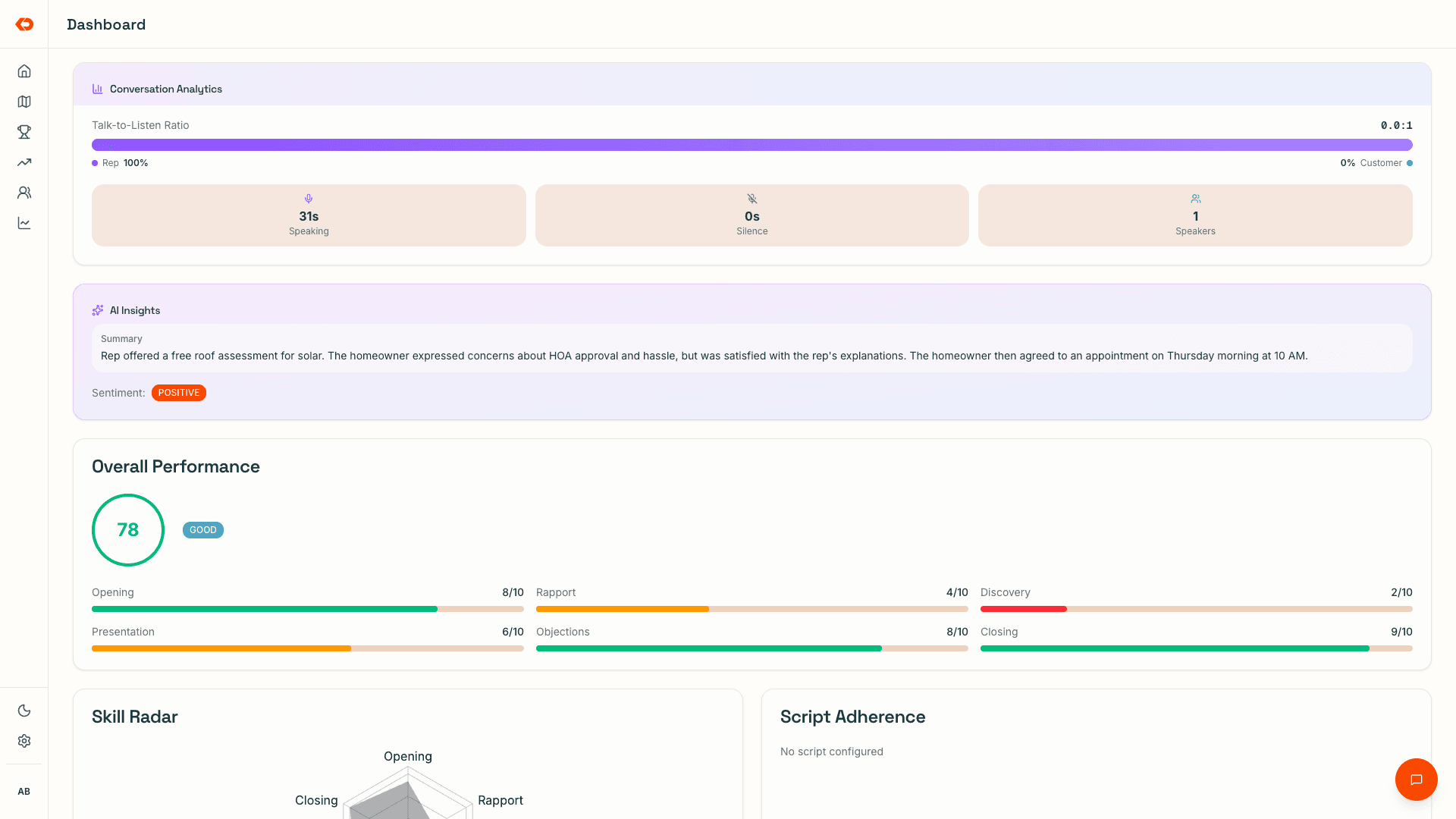
Task: Click the 'No script configured' text
Action: coord(832,752)
